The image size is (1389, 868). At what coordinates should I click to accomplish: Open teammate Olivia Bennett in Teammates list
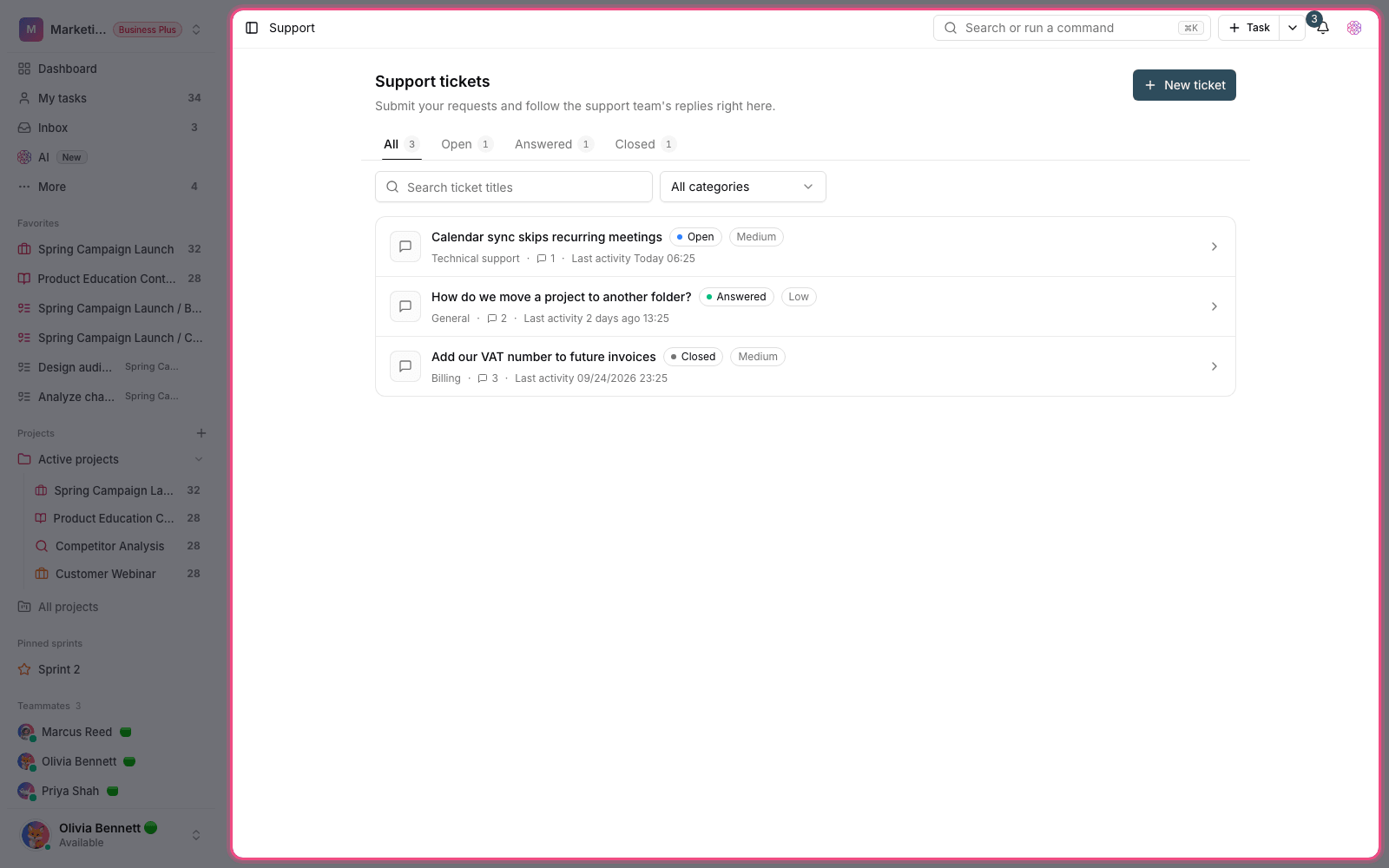[111, 761]
